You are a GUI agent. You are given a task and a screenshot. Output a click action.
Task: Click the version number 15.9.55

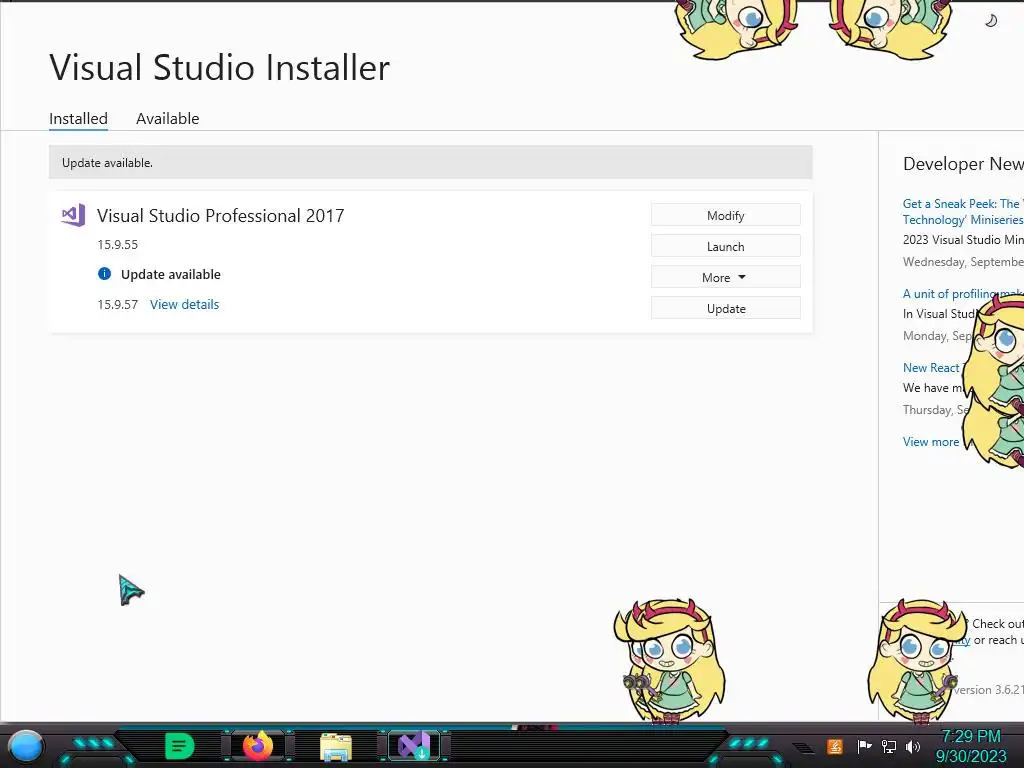point(118,245)
